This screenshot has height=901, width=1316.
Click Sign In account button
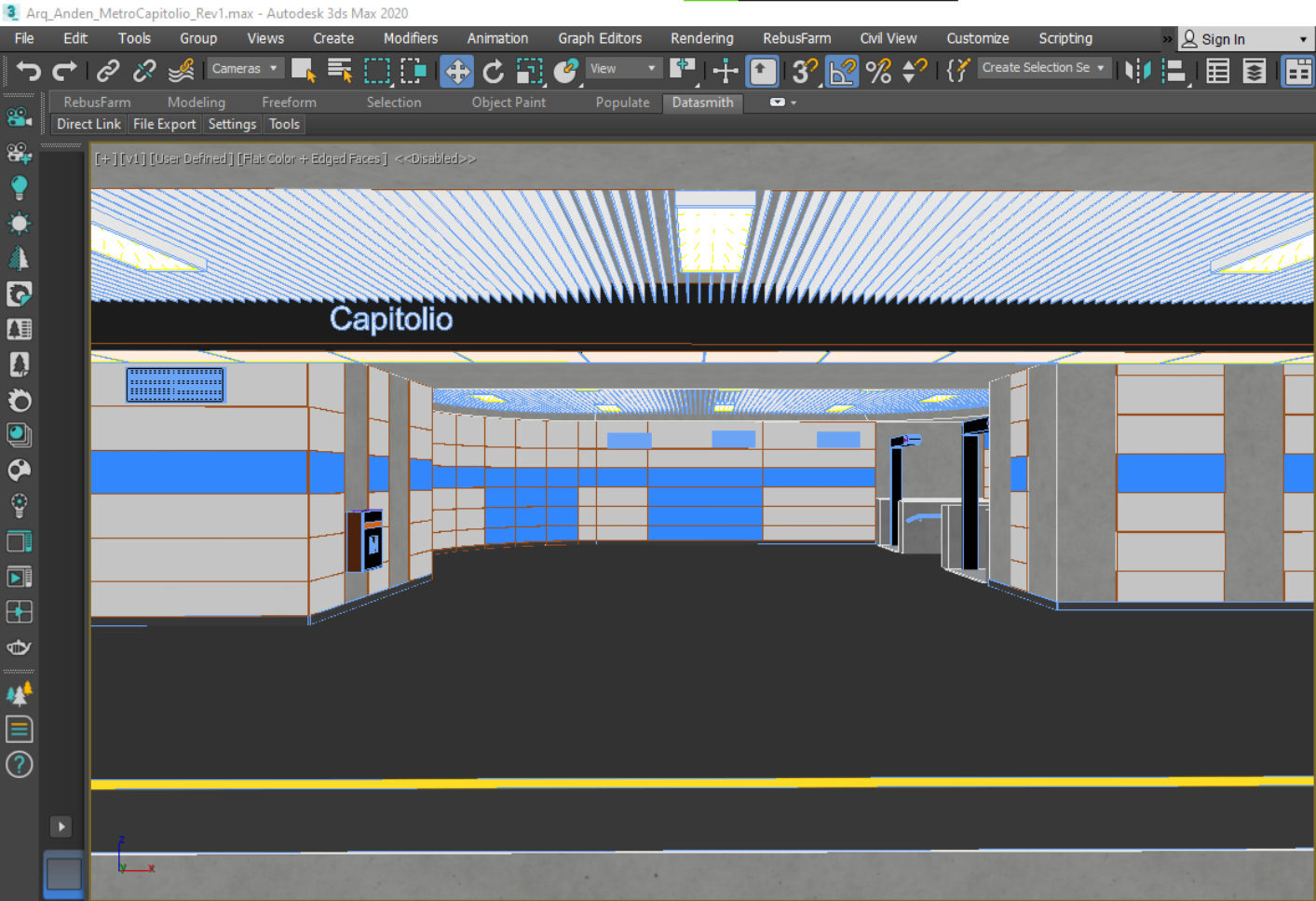[x=1214, y=39]
